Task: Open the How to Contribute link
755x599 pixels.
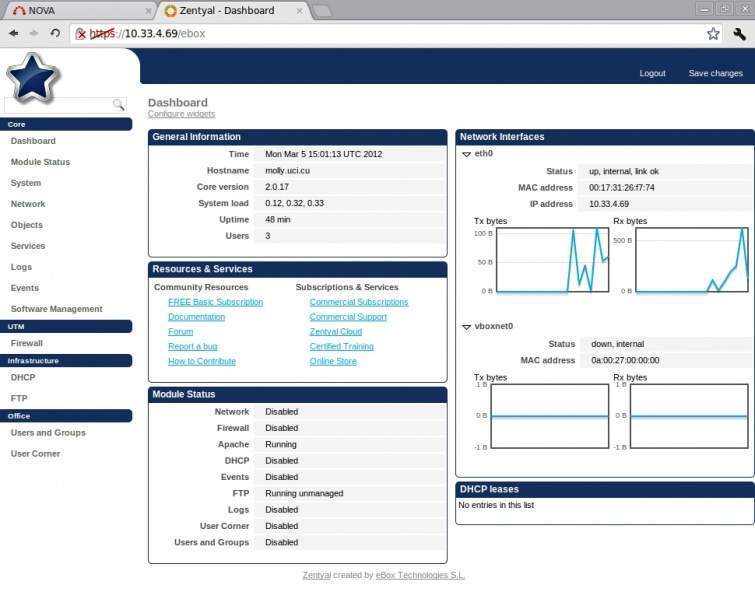Action: 202,362
